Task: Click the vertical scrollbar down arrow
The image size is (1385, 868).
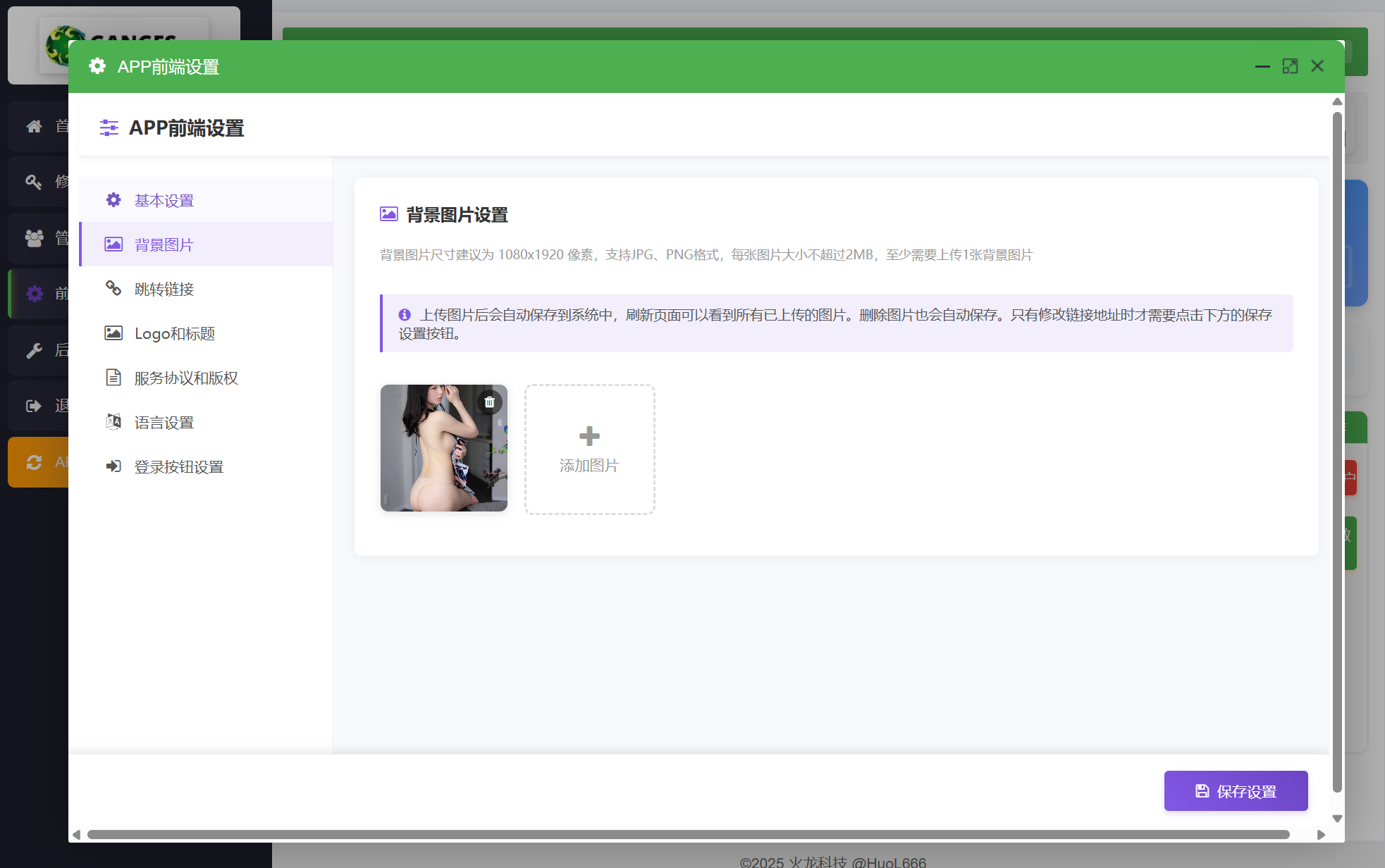Action: (1337, 819)
